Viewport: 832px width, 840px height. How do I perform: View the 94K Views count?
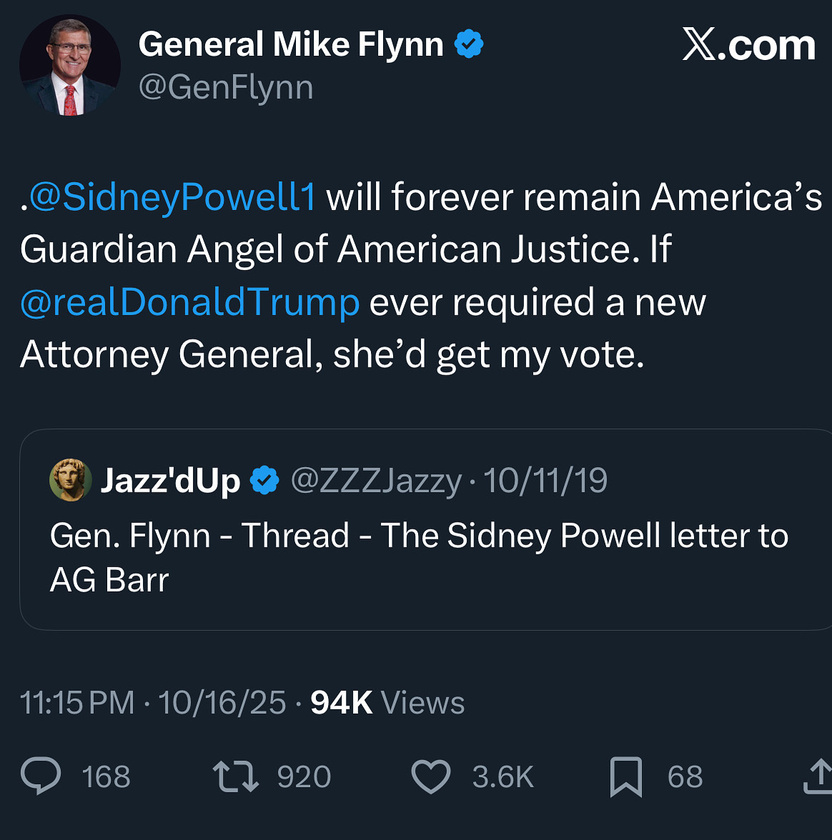pyautogui.click(x=388, y=702)
